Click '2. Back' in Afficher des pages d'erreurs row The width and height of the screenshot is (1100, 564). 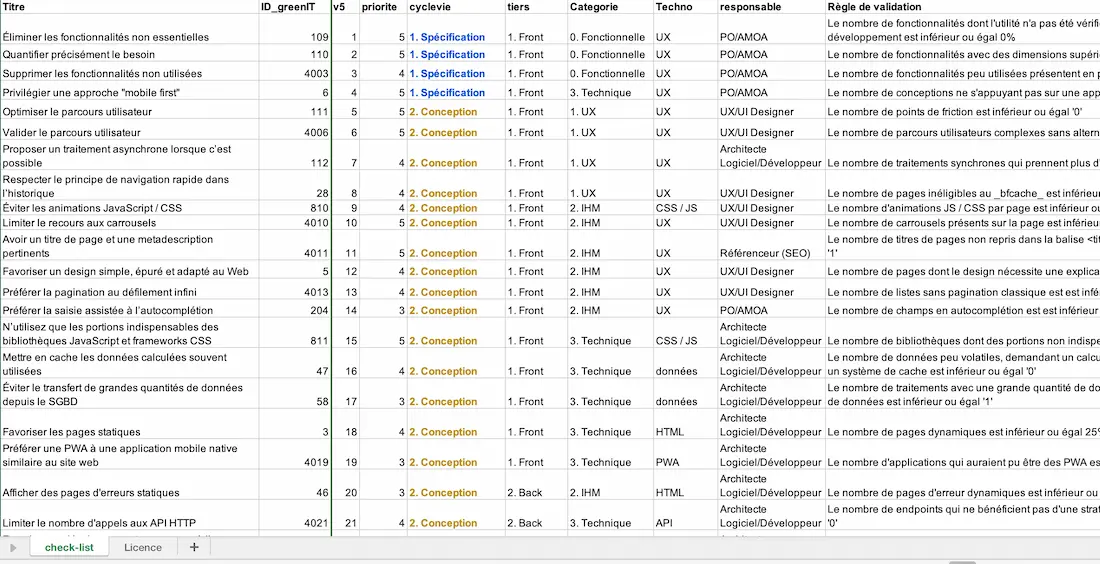pyautogui.click(x=537, y=485)
